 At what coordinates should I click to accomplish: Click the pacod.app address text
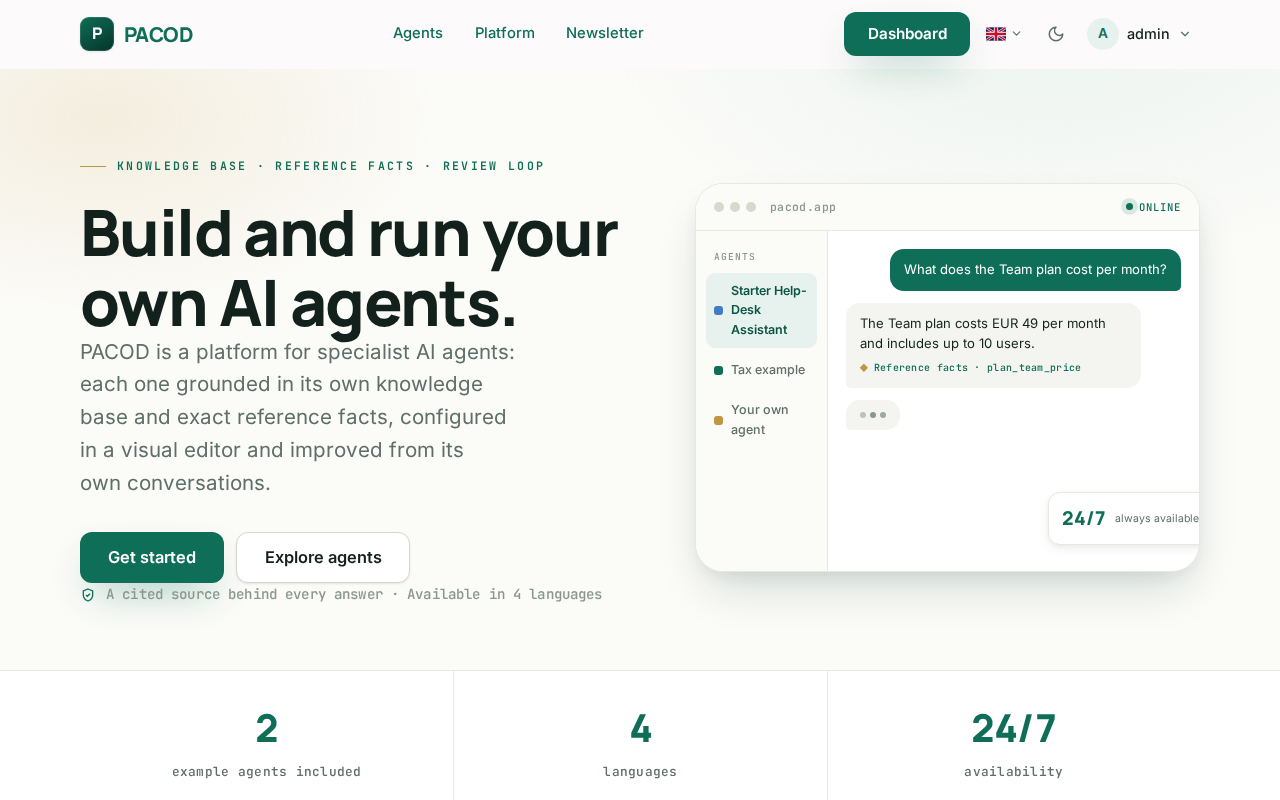point(803,207)
